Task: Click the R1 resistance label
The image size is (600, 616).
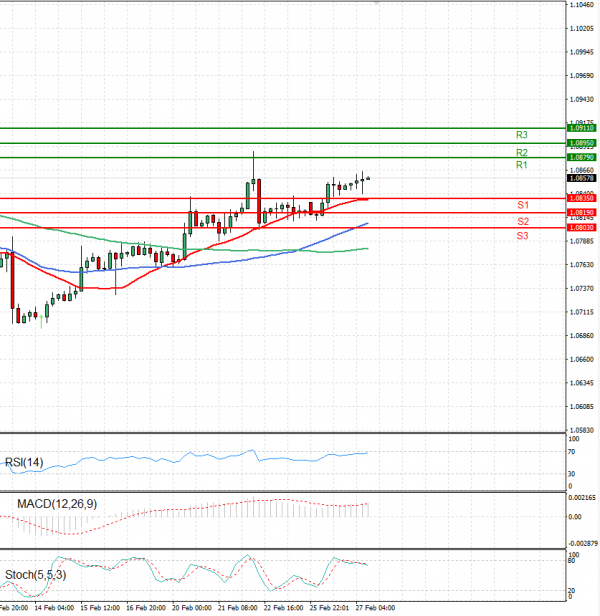Action: pos(521,165)
